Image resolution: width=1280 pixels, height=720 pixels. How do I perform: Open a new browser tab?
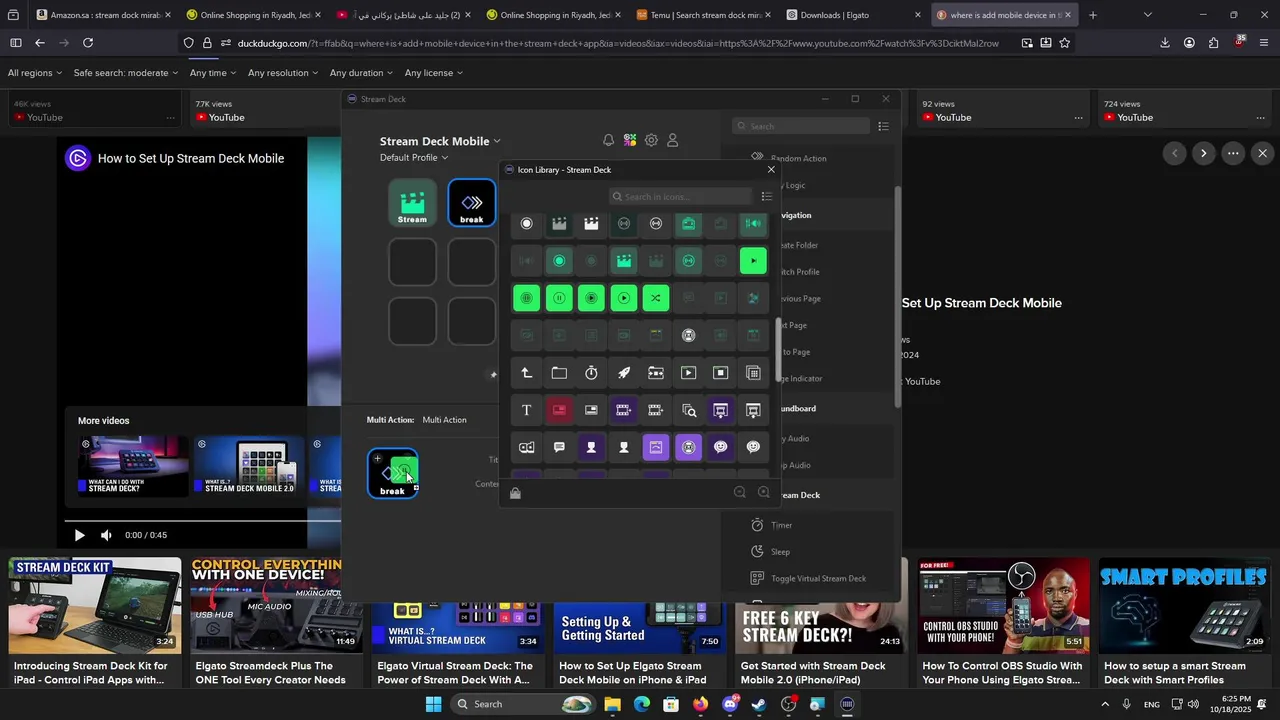[1092, 15]
